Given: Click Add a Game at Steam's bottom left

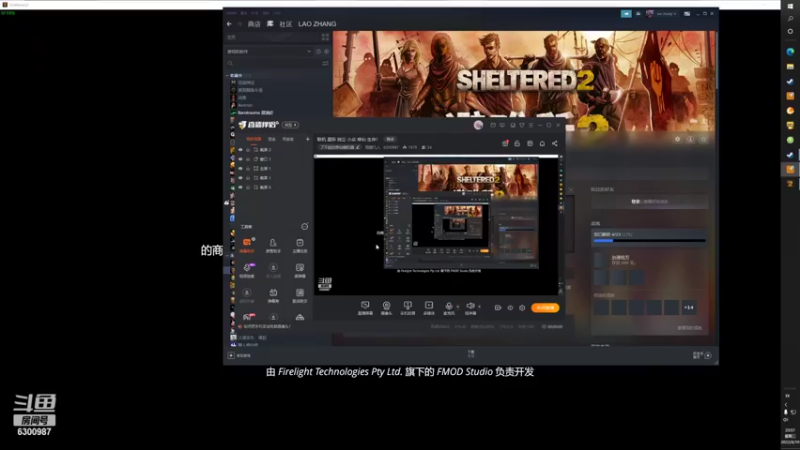Looking at the screenshot, I should (x=239, y=356).
